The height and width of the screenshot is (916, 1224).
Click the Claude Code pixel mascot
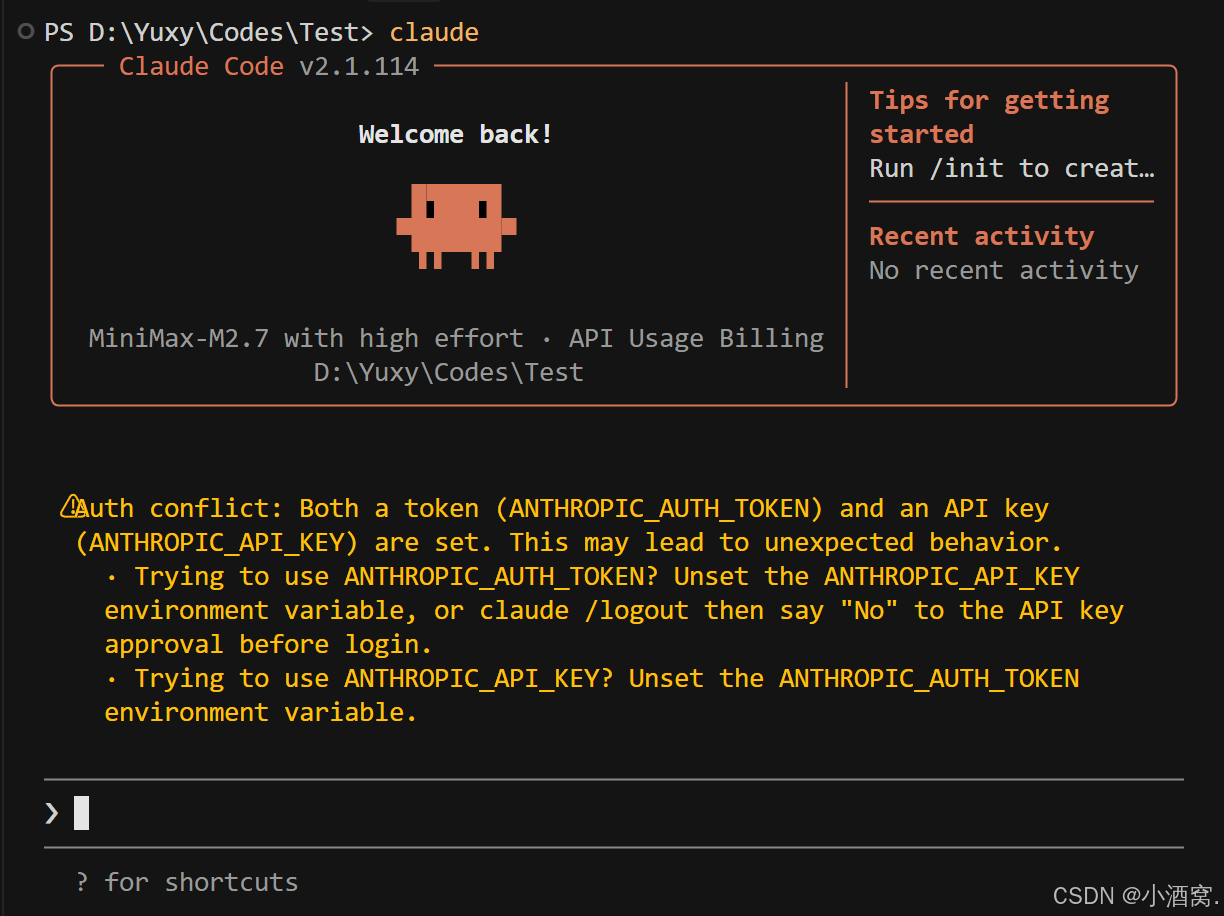pos(456,226)
